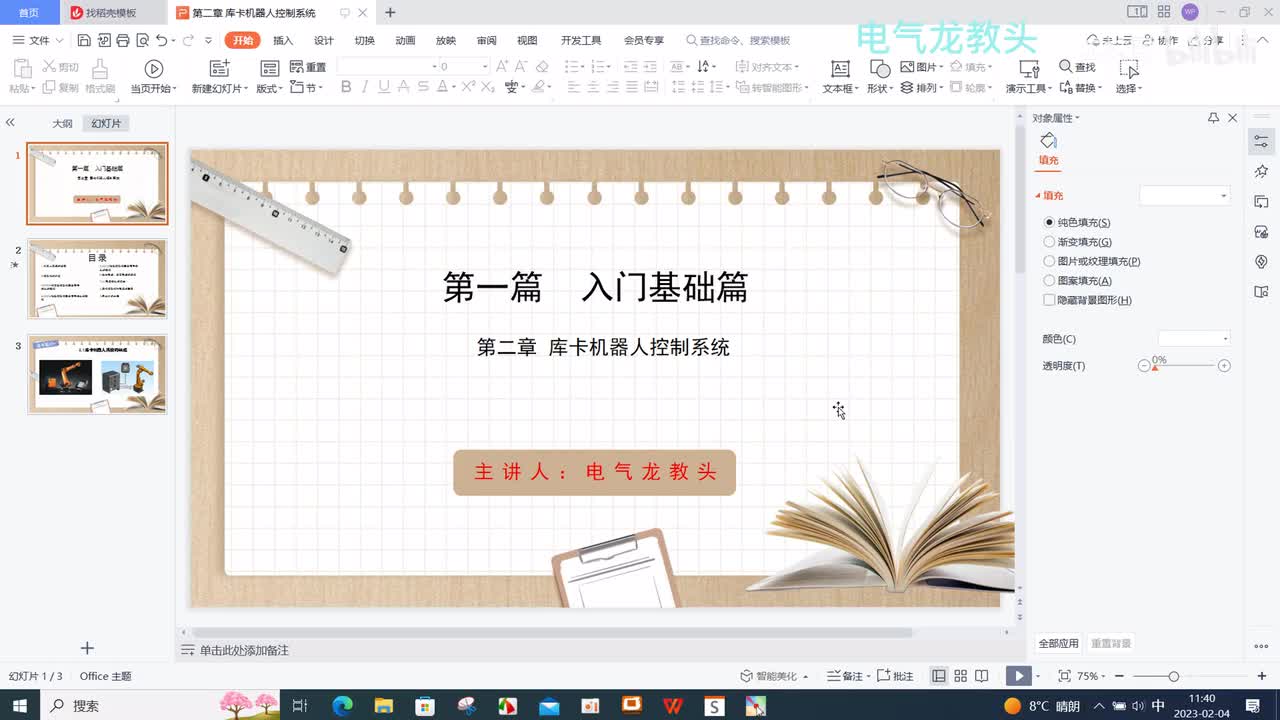The width and height of the screenshot is (1280, 720).
Task: Select slide 2 目录 thumbnail
Action: pos(97,279)
